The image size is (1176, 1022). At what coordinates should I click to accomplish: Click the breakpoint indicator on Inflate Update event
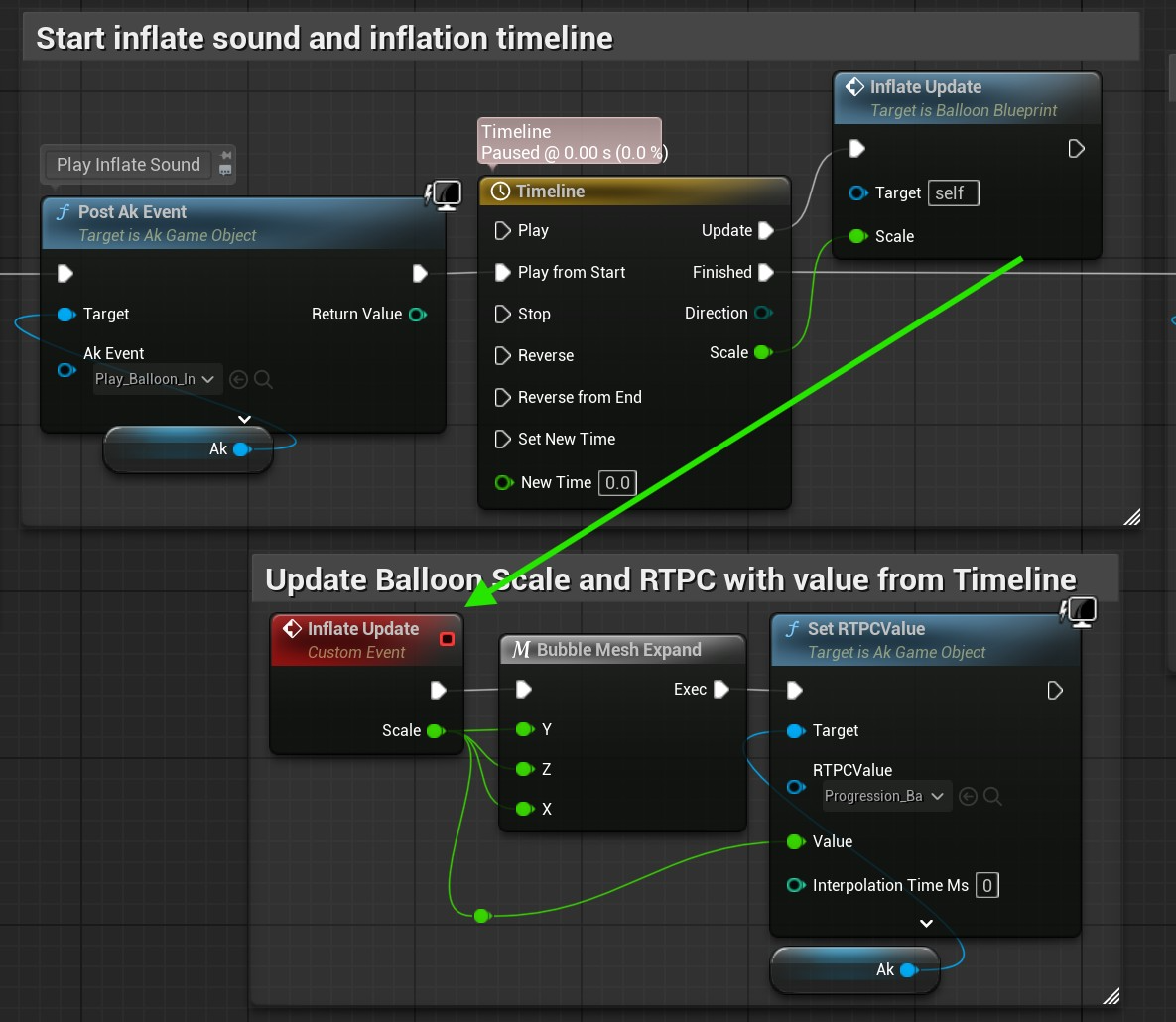point(447,638)
